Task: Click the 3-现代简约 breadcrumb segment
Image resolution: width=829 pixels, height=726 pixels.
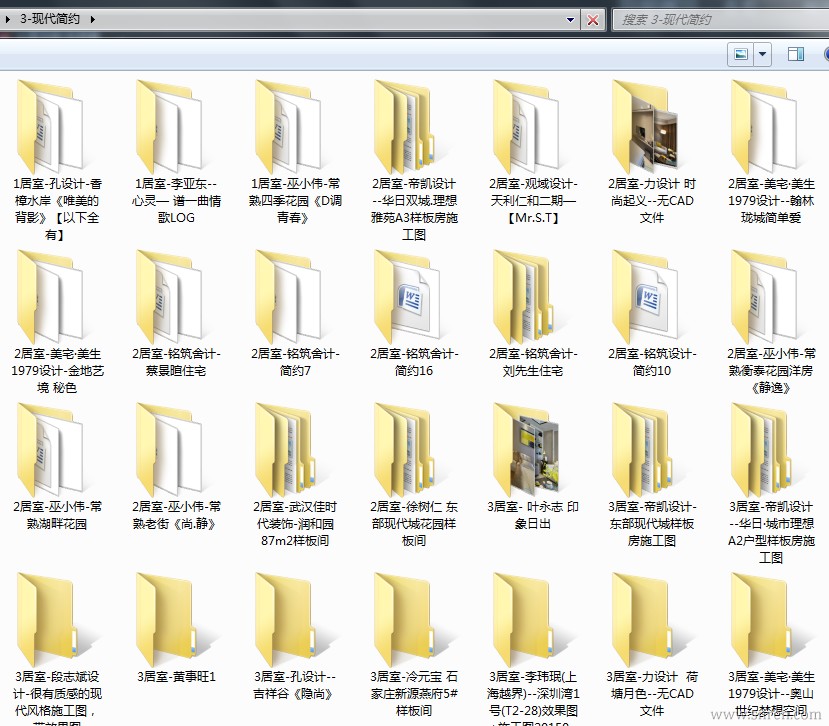Action: click(50, 19)
